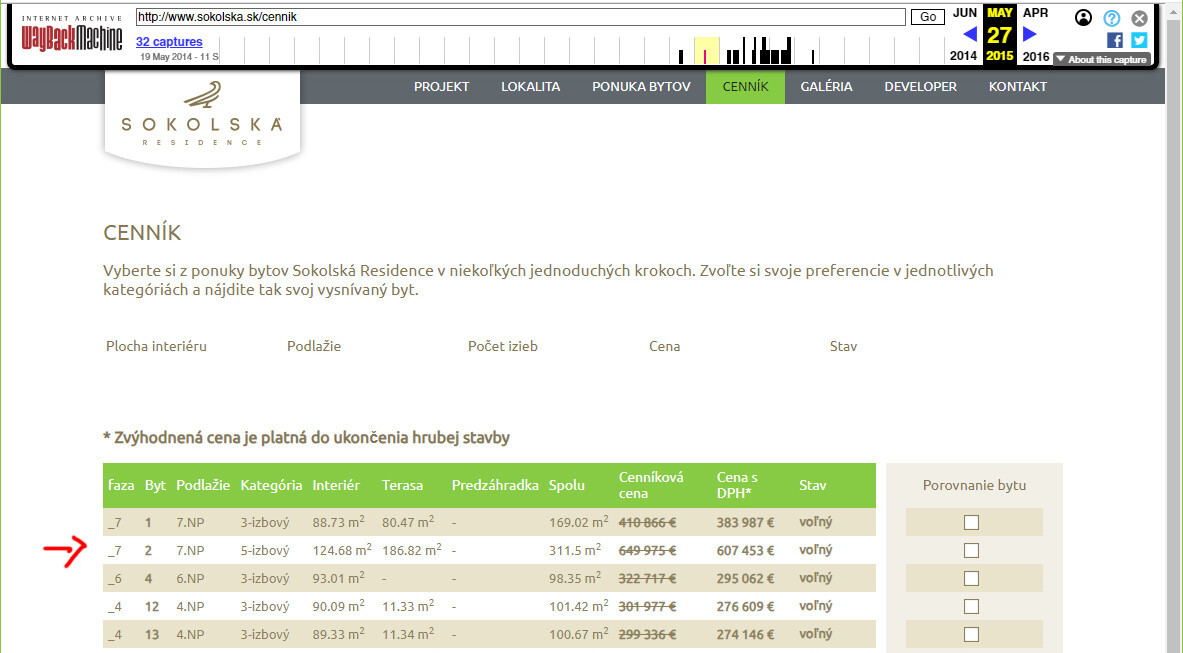Open the Ponuka bytov menu item
The width and height of the screenshot is (1183, 653).
pyautogui.click(x=641, y=87)
